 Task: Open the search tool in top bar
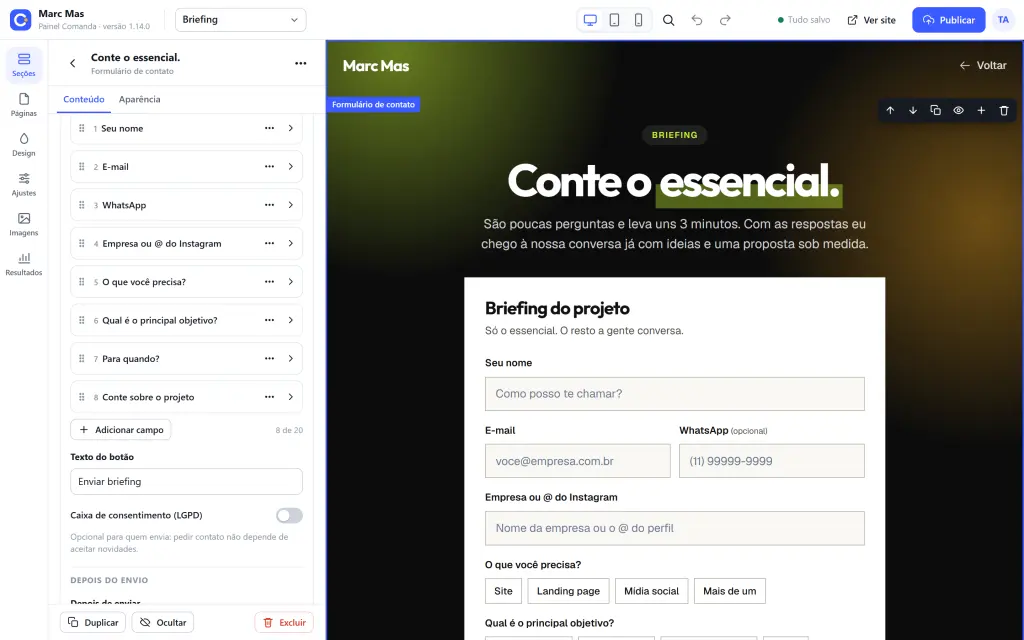(669, 20)
